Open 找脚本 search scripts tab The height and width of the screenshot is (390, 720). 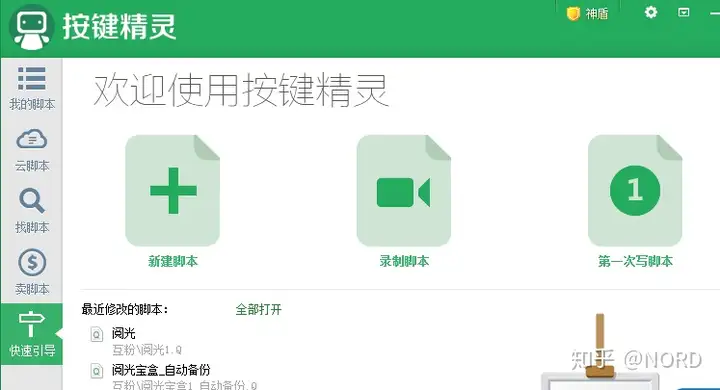tap(32, 211)
